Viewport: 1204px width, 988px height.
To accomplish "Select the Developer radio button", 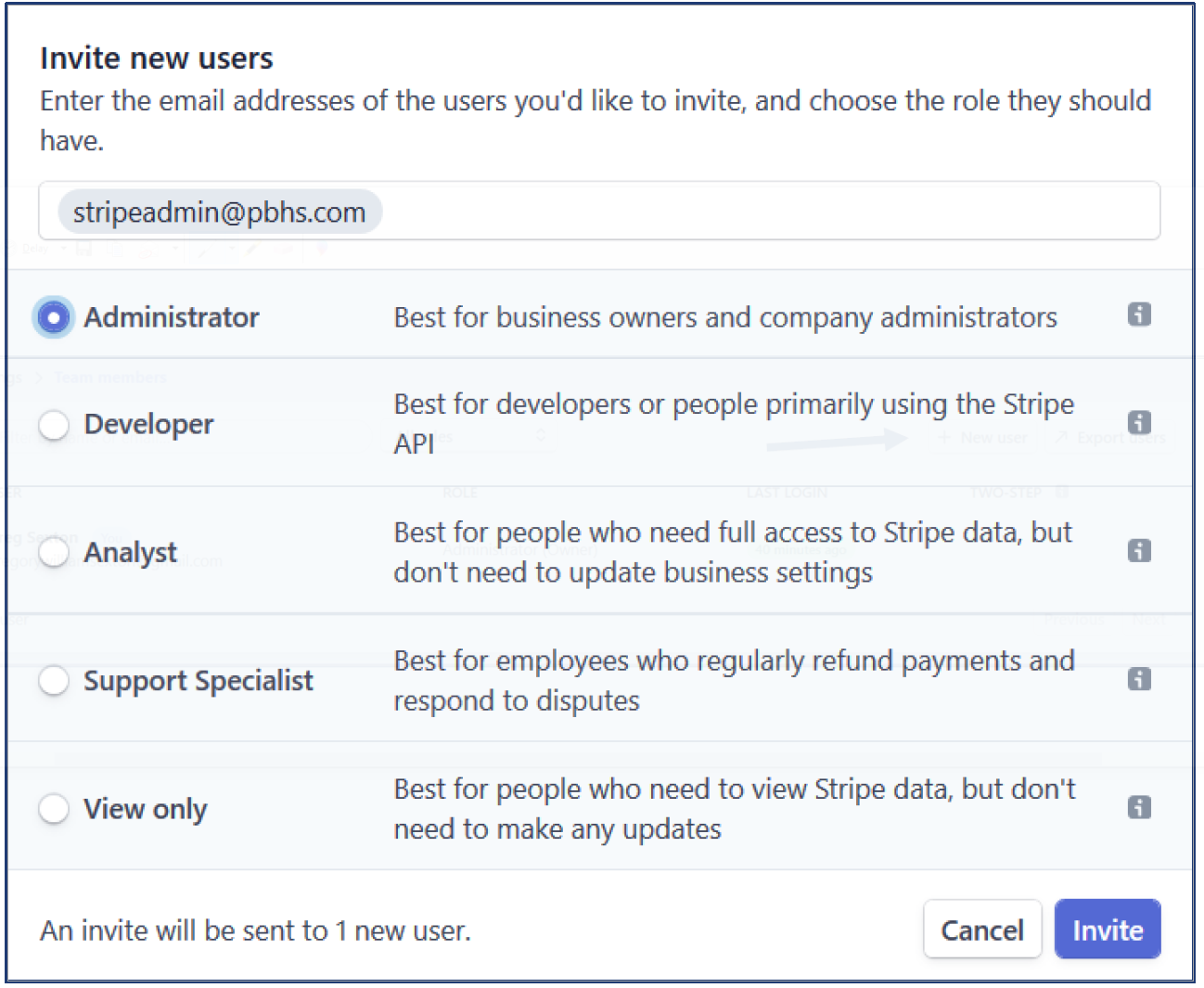I will pyautogui.click(x=54, y=425).
